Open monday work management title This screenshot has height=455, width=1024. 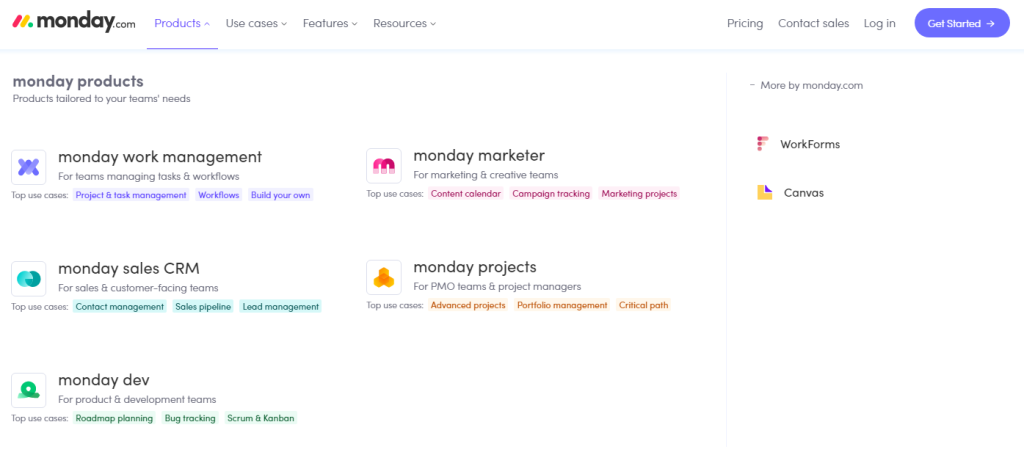coord(160,157)
